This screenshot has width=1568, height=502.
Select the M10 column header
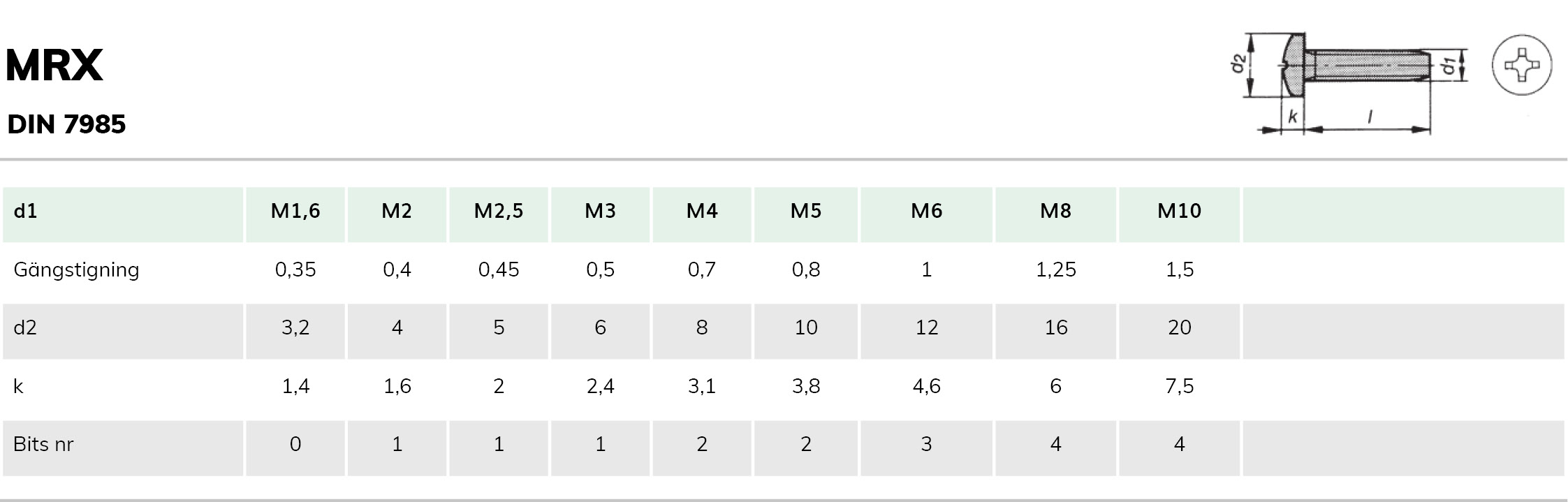(1180, 211)
